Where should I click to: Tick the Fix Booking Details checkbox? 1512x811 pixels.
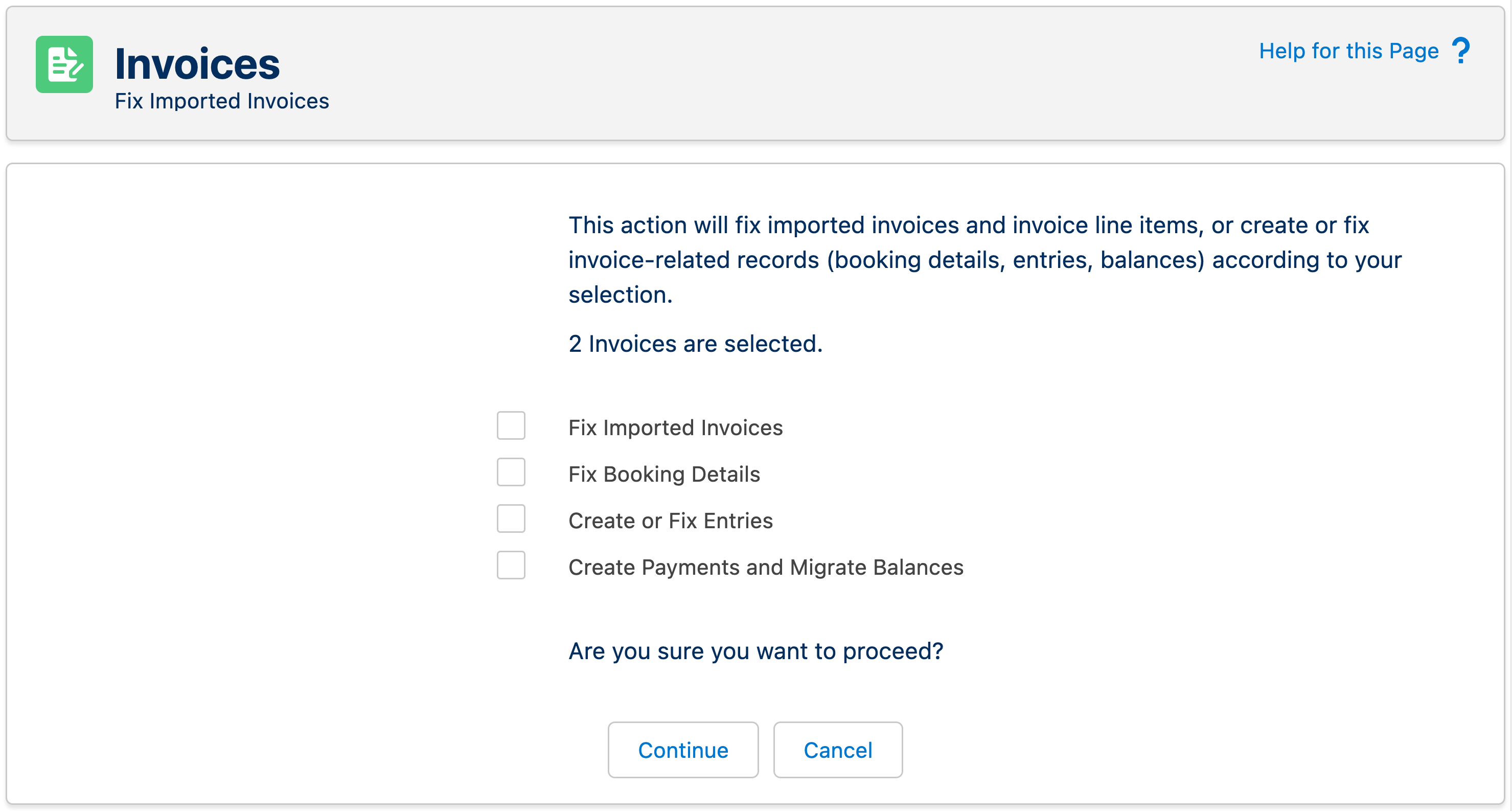pyautogui.click(x=511, y=472)
